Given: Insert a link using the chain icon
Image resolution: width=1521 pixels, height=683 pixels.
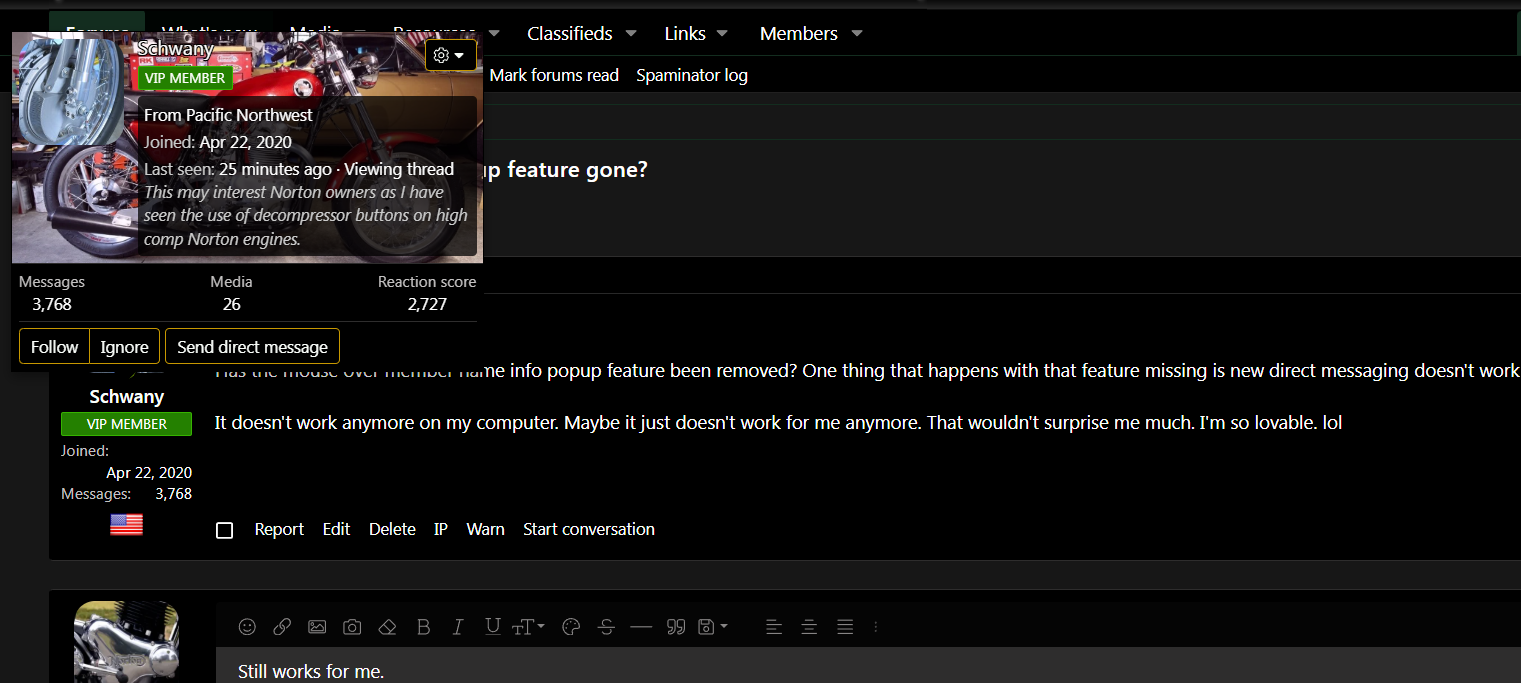Looking at the screenshot, I should click(282, 627).
